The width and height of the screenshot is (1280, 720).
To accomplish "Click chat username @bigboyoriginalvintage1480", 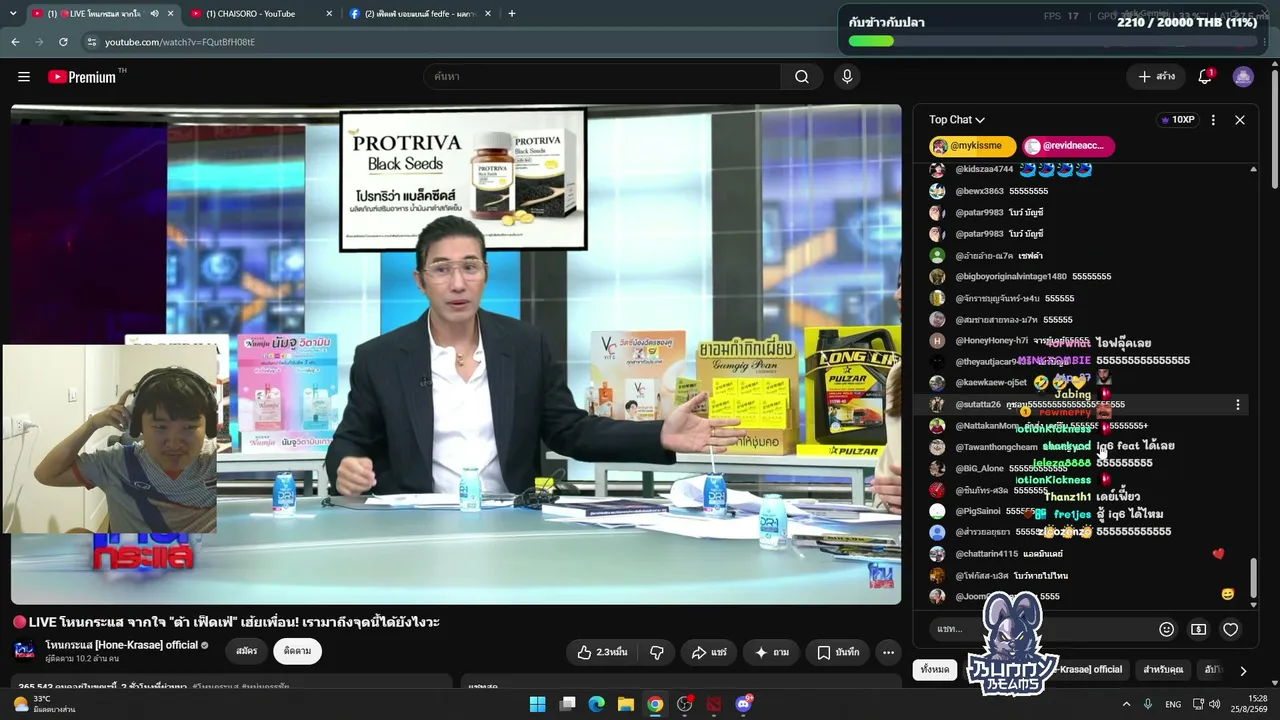I will (1011, 276).
